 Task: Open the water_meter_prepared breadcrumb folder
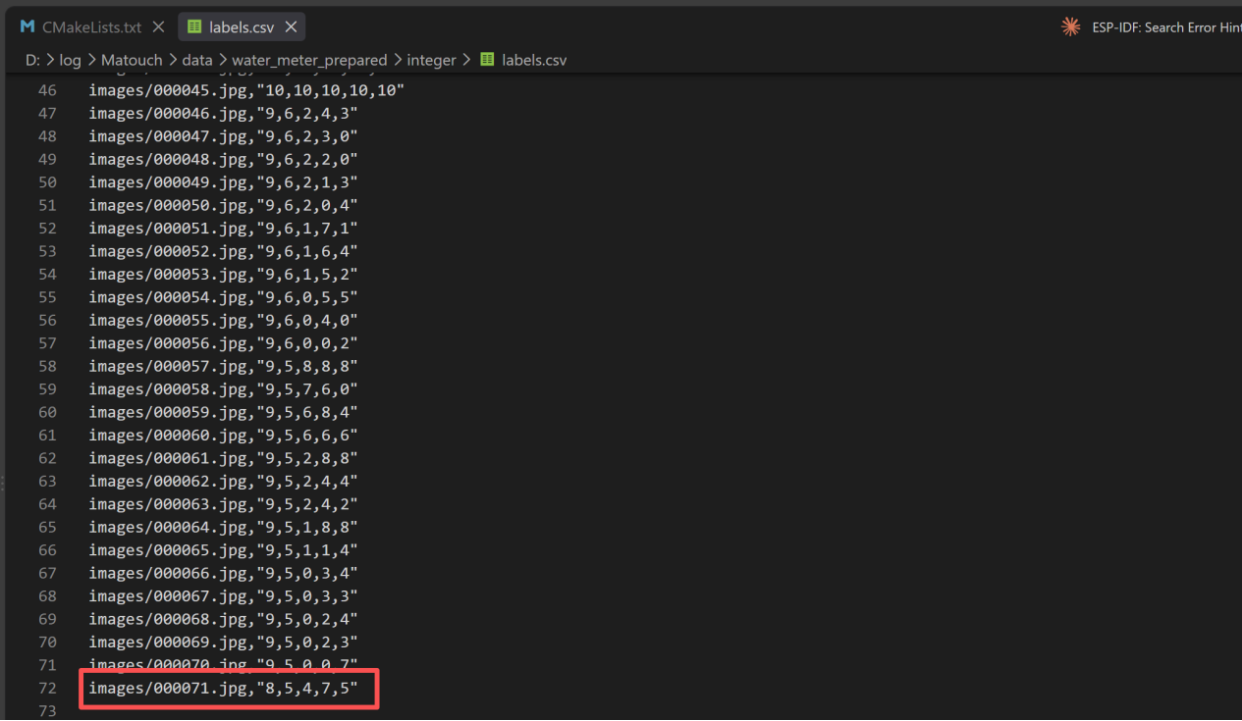[x=309, y=60]
